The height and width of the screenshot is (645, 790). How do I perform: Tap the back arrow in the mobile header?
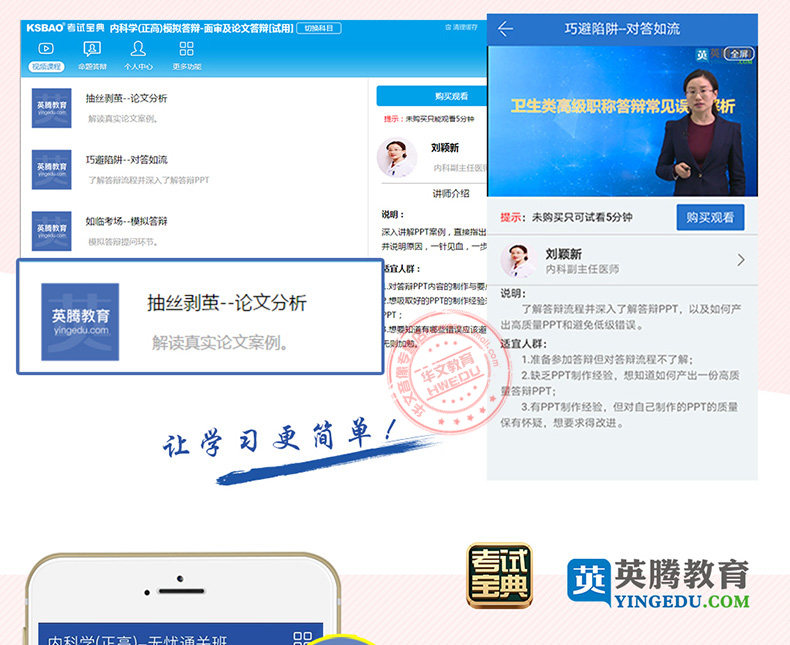505,29
